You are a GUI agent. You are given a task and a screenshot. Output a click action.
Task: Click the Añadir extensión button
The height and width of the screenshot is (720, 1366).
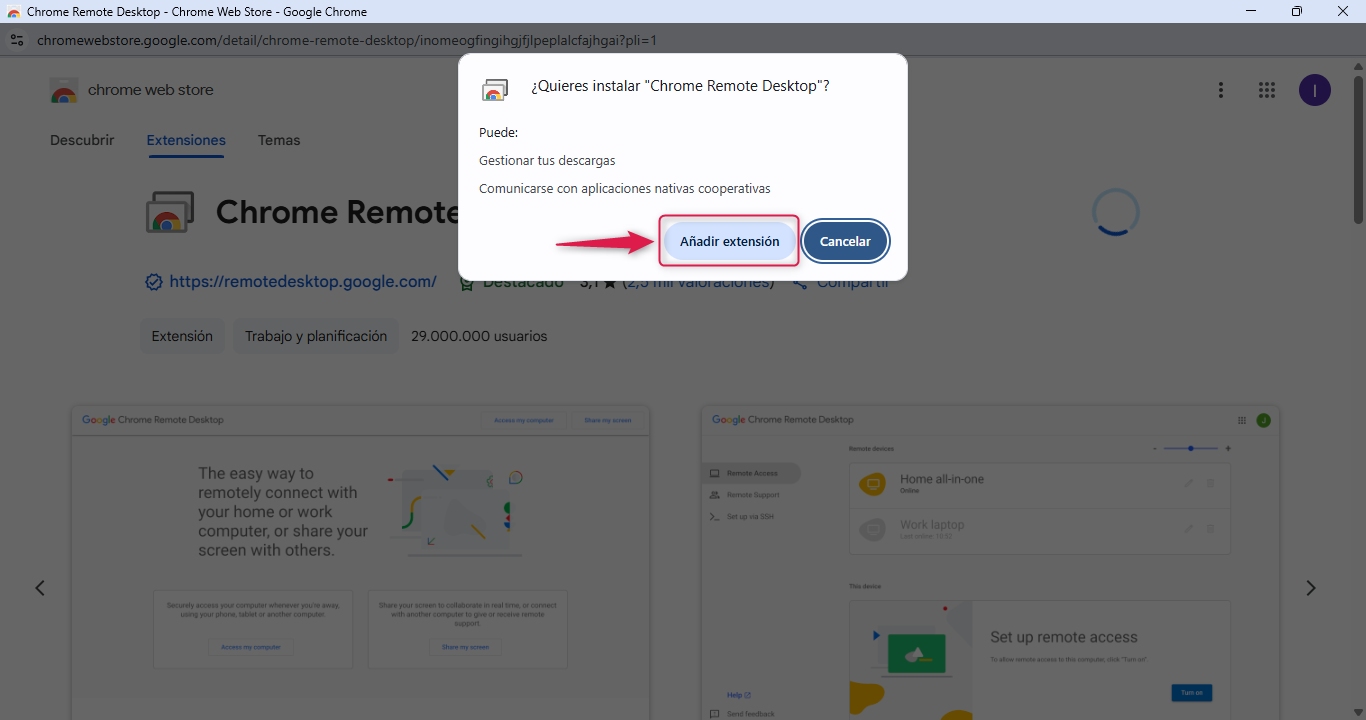coord(729,241)
